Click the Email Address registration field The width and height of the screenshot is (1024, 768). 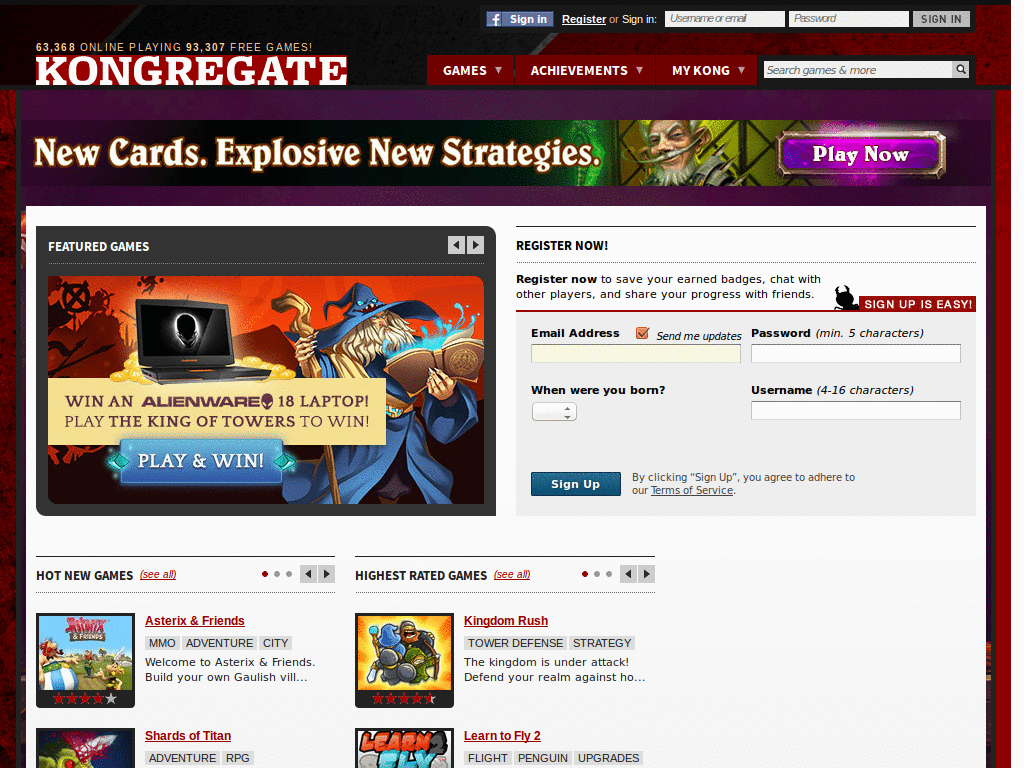[x=636, y=353]
